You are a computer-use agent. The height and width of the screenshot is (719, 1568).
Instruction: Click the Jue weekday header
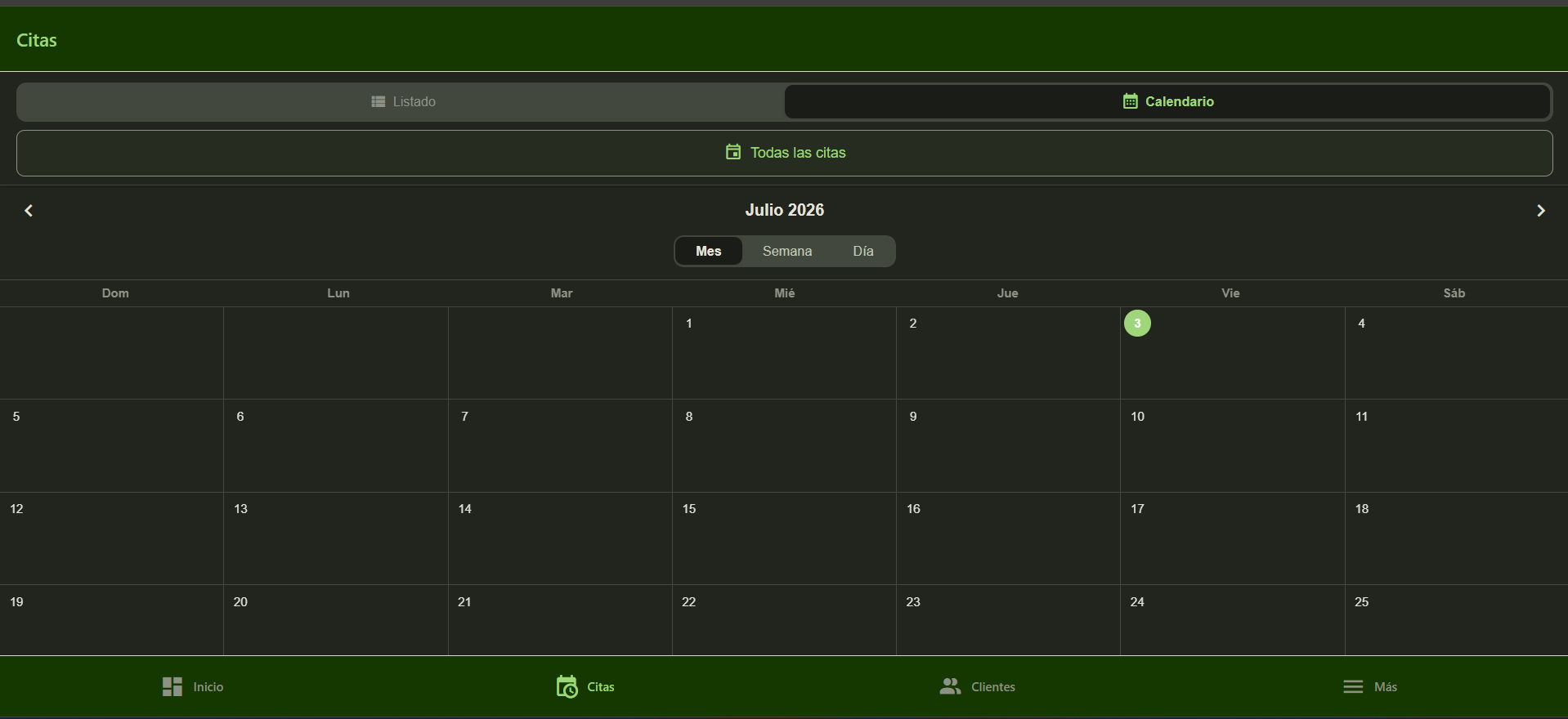[1008, 293]
